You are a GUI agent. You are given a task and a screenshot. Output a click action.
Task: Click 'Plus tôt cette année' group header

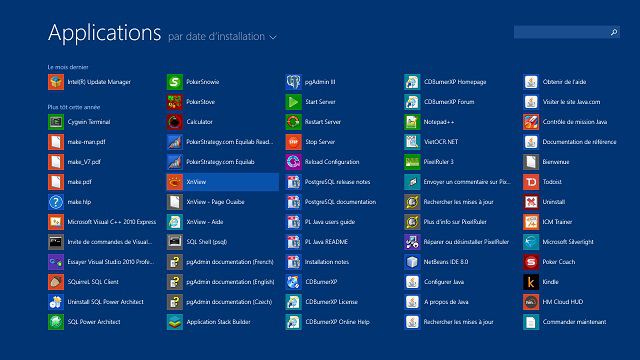pyautogui.click(x=73, y=107)
